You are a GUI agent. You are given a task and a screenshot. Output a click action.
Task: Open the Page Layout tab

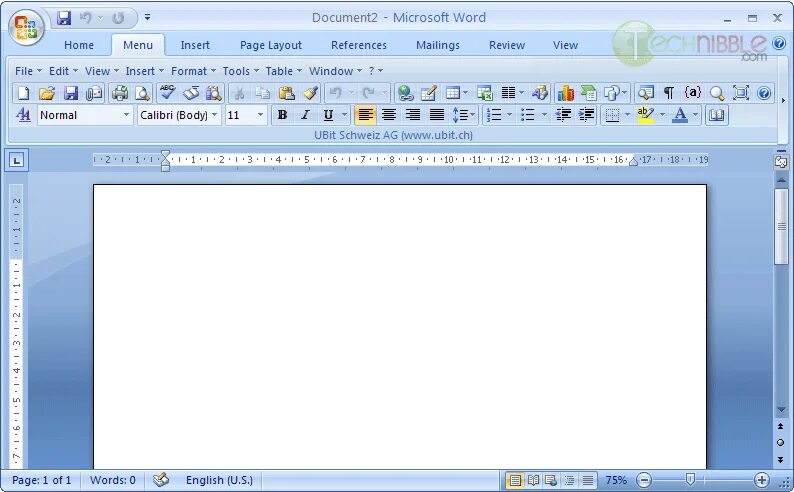[x=271, y=45]
